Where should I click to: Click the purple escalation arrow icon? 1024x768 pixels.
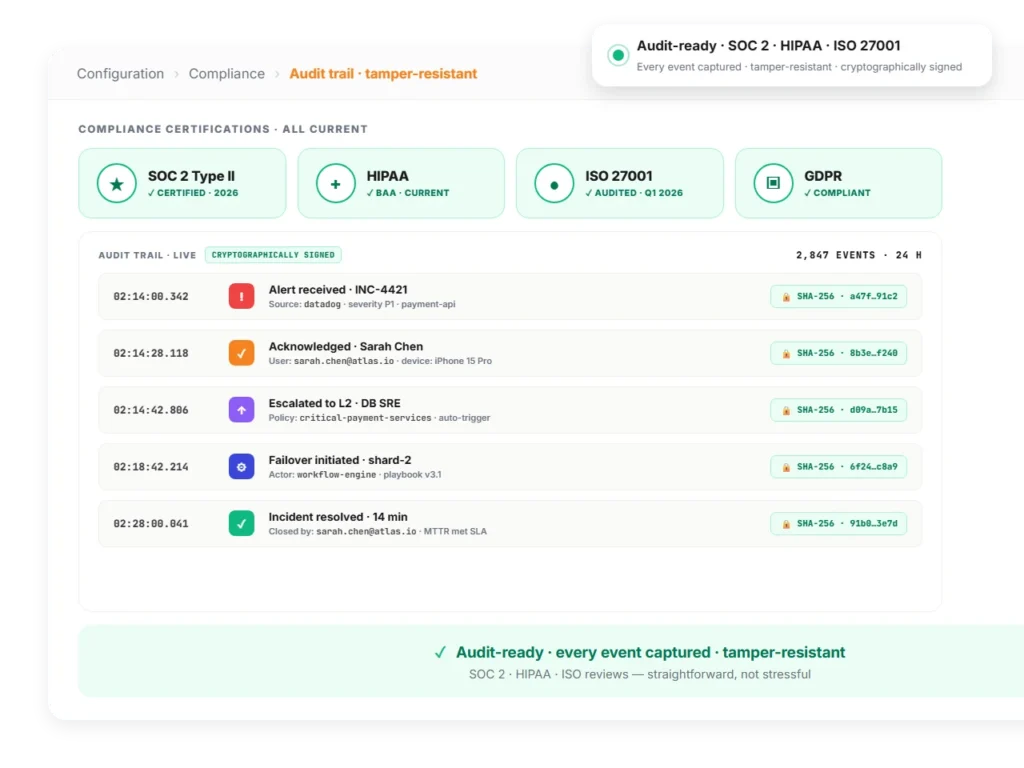(241, 409)
